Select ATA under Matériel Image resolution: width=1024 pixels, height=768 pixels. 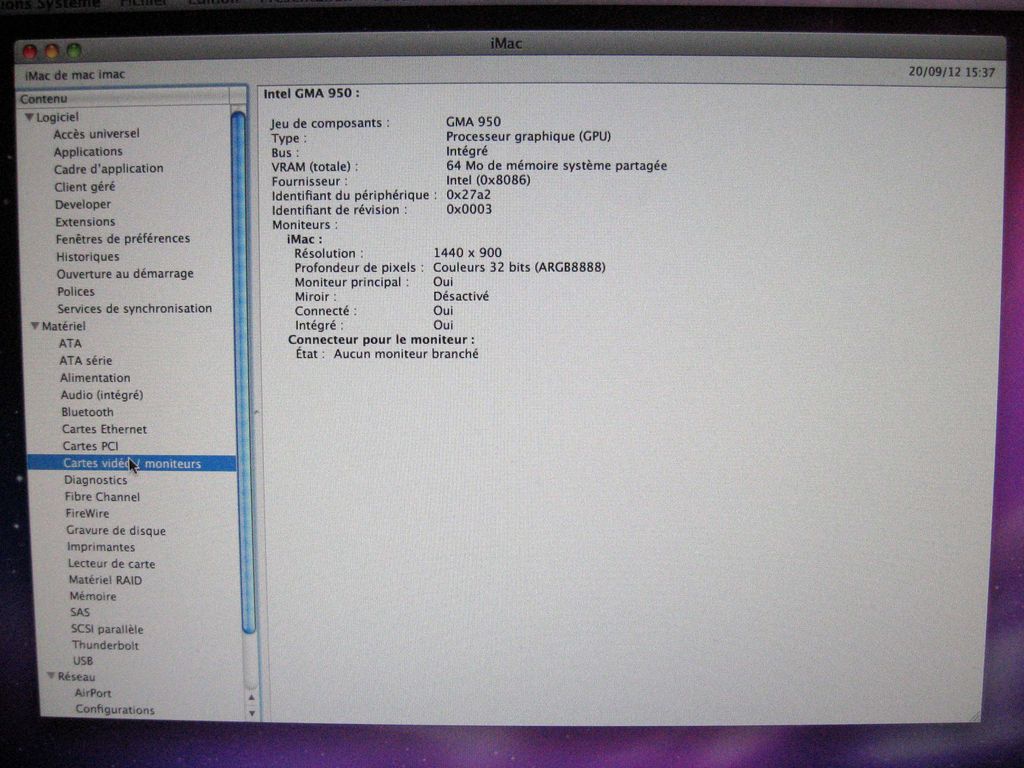(x=70, y=344)
